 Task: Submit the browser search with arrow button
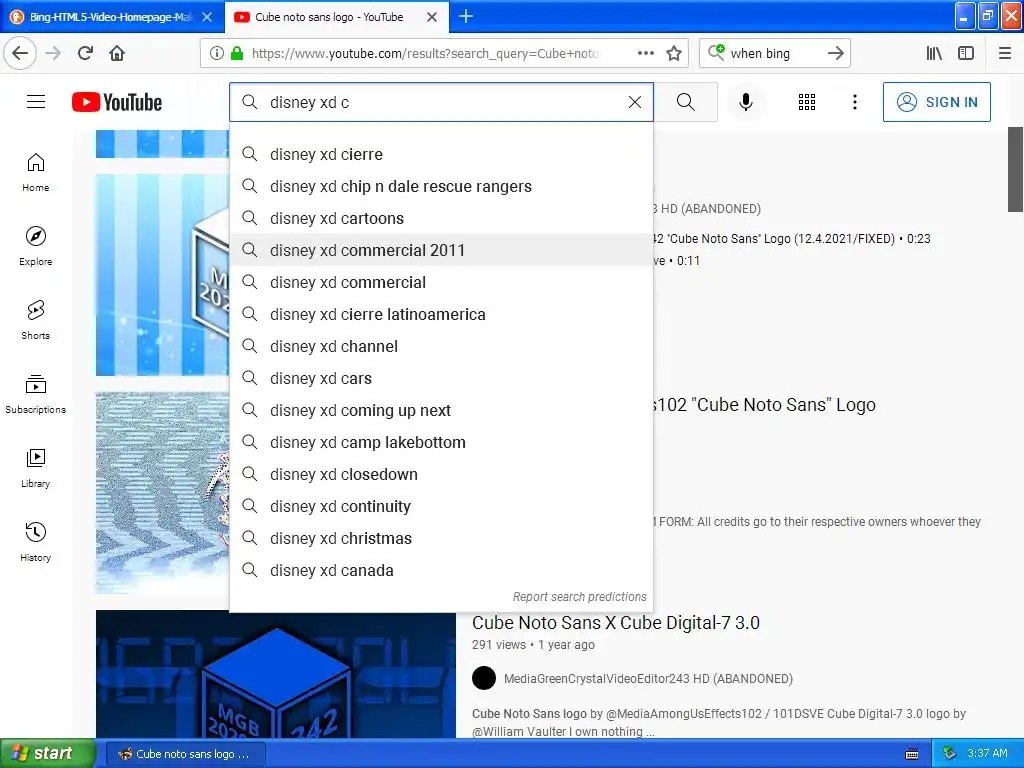click(836, 53)
